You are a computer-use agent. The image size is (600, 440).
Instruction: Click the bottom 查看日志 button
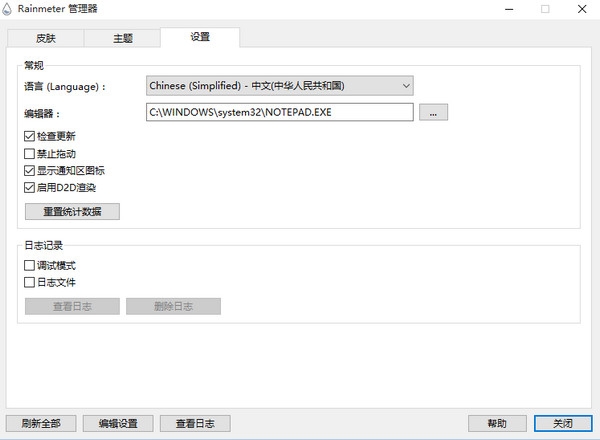click(195, 424)
